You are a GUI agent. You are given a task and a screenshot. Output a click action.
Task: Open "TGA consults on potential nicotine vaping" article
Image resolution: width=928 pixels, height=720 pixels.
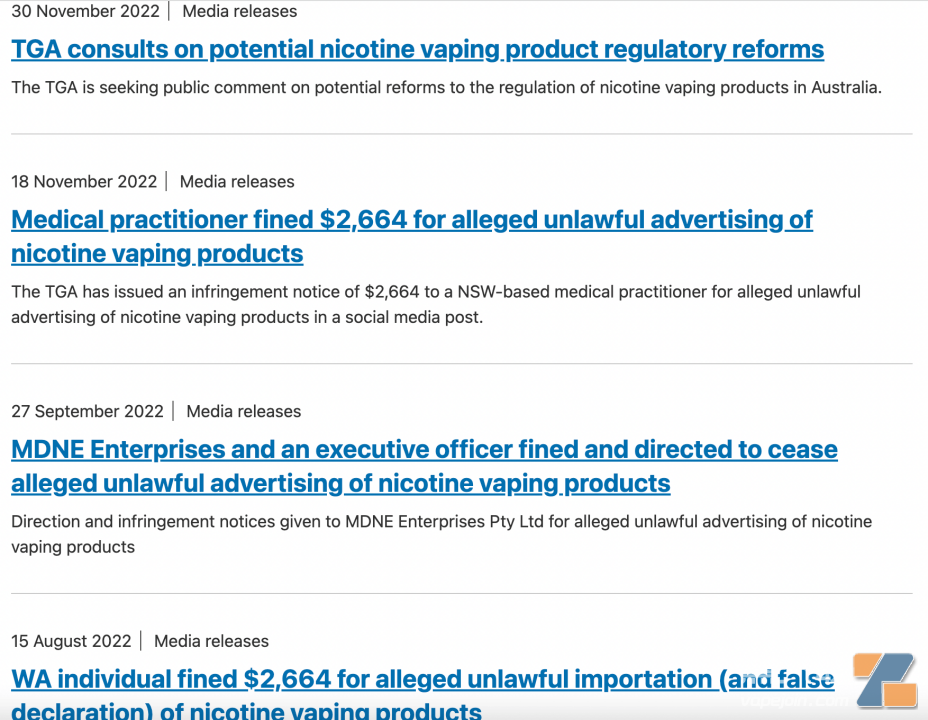coord(417,49)
